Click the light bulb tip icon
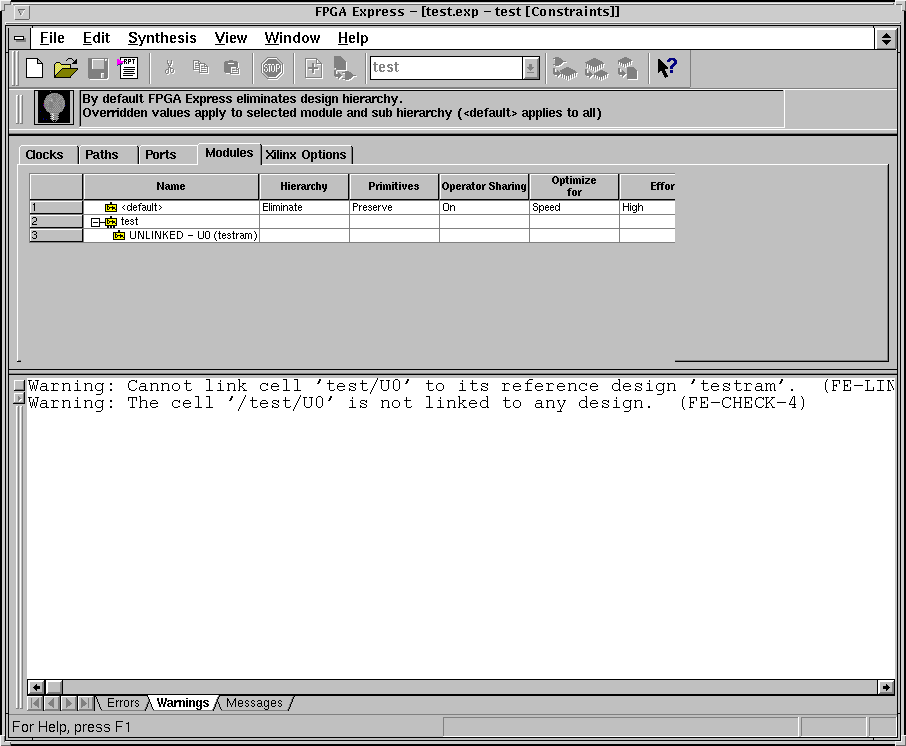 pyautogui.click(x=54, y=107)
